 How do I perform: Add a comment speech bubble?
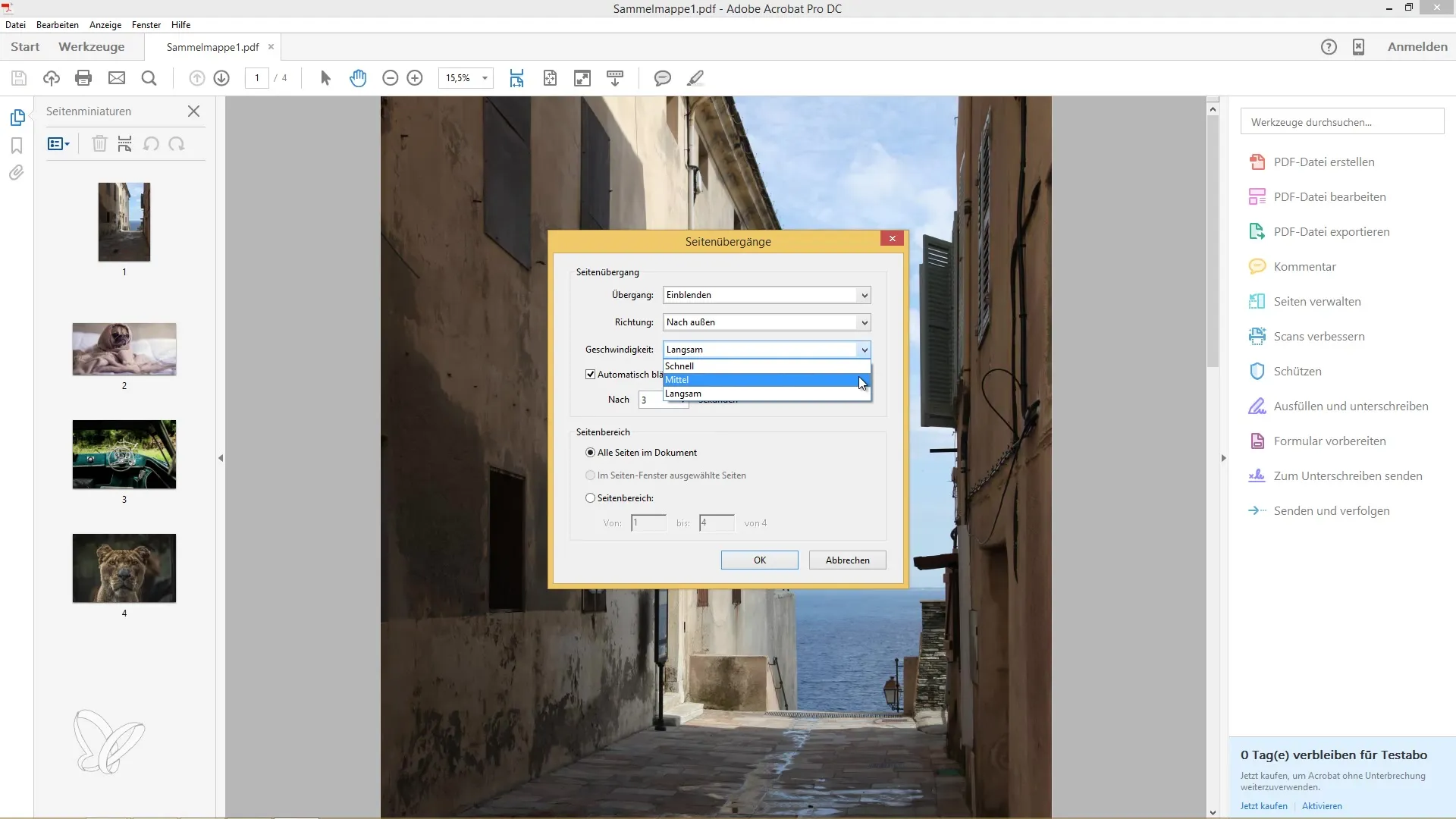pyautogui.click(x=663, y=78)
